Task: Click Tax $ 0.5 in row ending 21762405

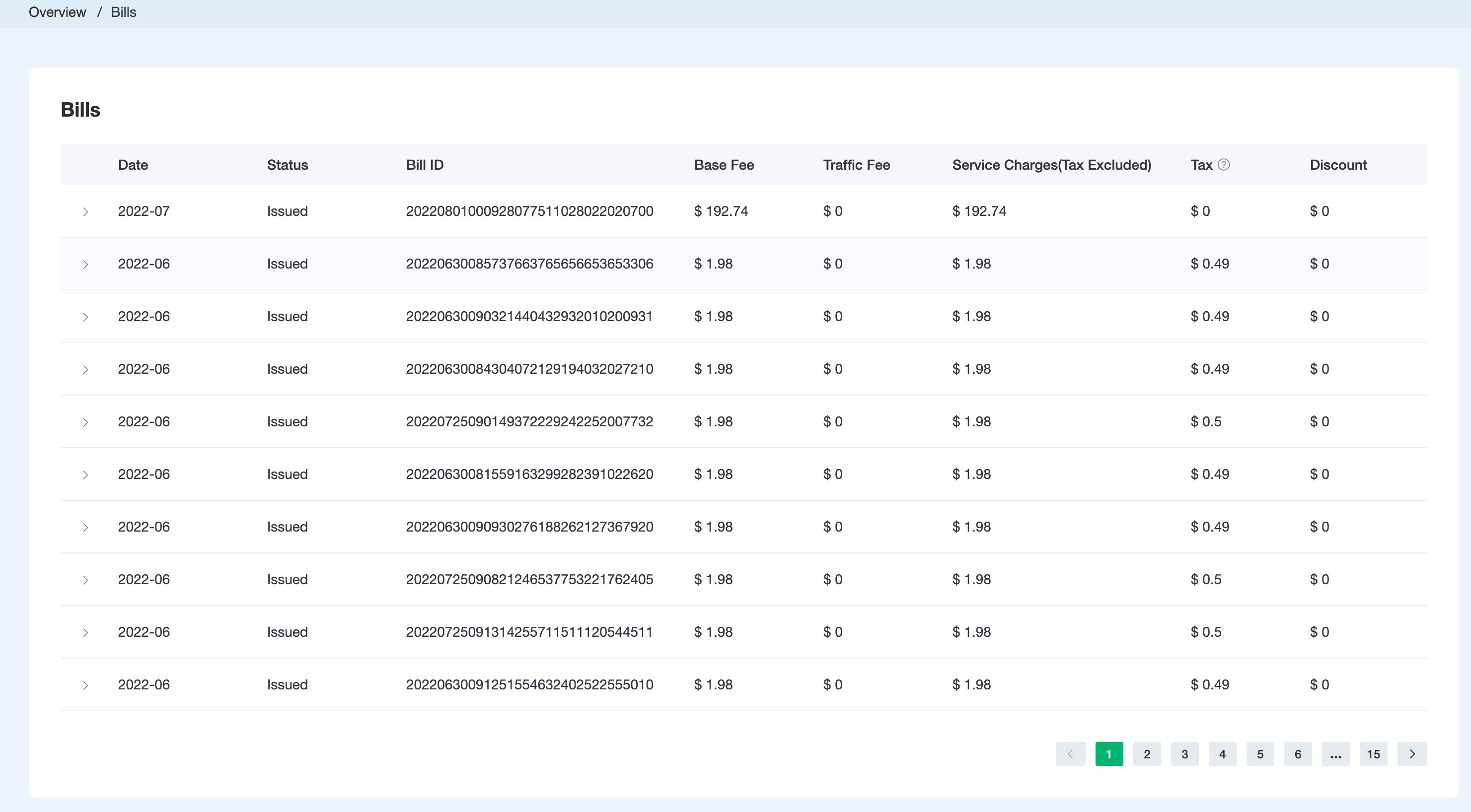Action: pos(1205,579)
